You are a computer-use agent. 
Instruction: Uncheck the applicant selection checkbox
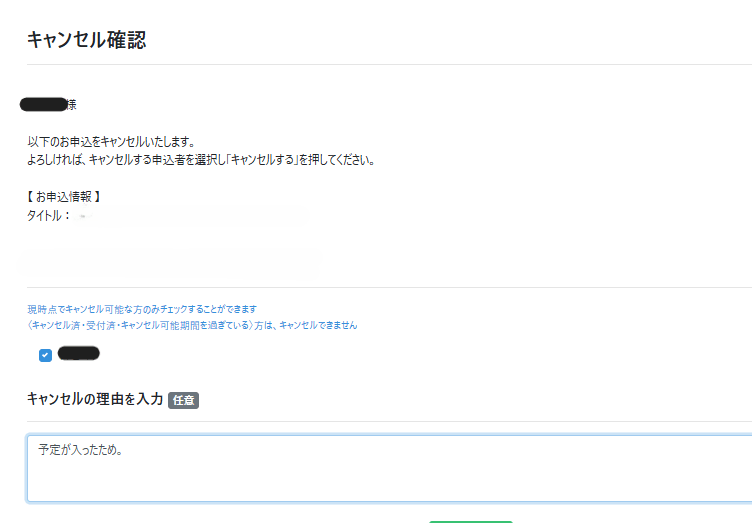[45, 355]
